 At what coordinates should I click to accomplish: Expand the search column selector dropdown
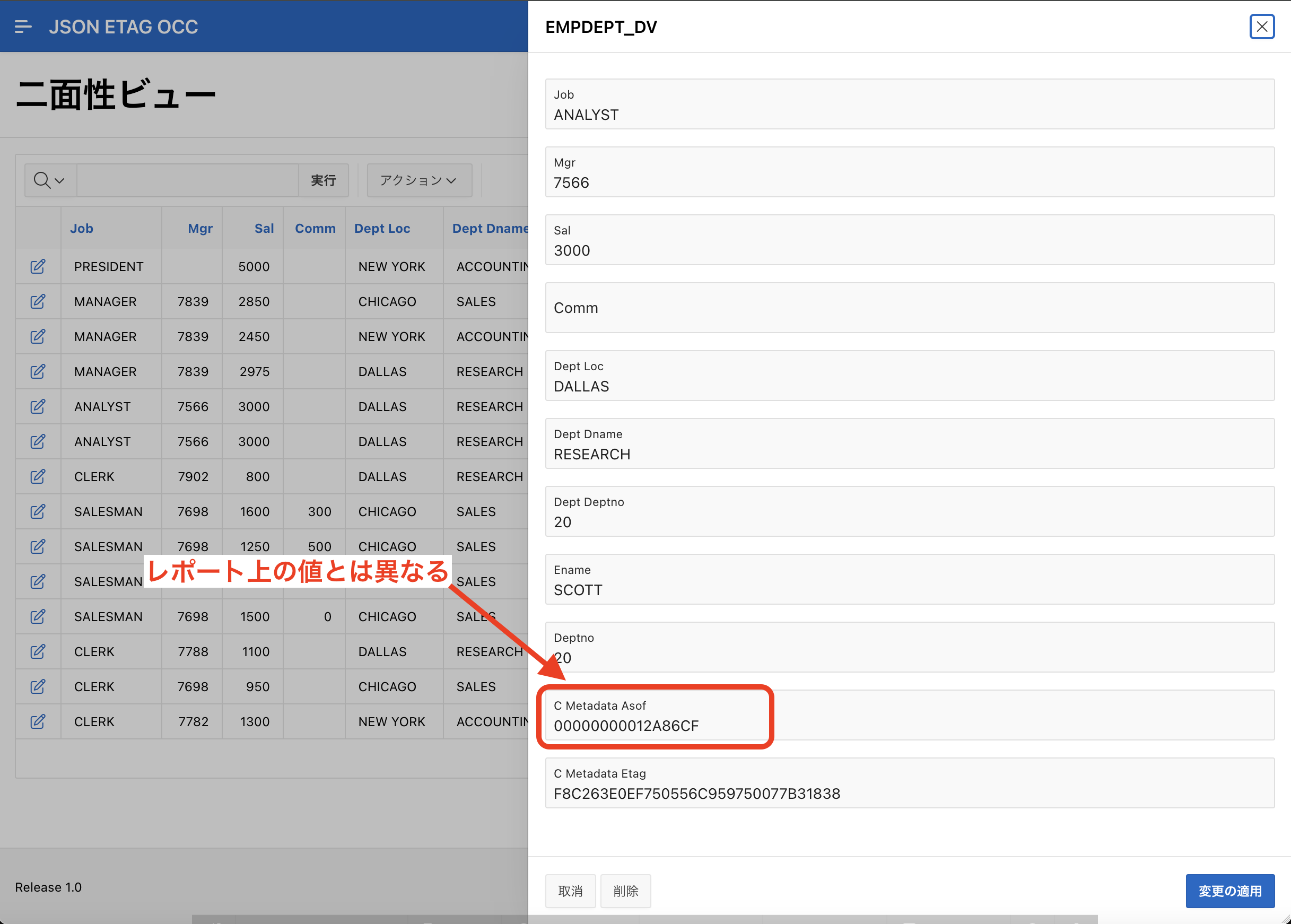coord(49,180)
